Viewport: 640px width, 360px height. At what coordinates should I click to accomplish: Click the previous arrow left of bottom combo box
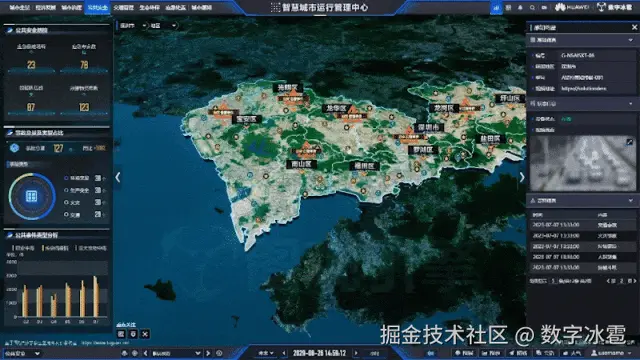[146, 353]
